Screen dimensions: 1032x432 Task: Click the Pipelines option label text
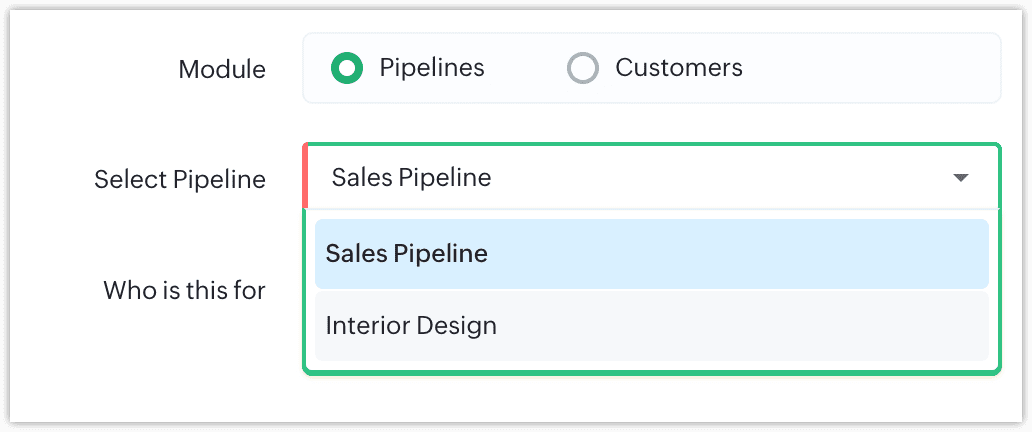coord(432,68)
